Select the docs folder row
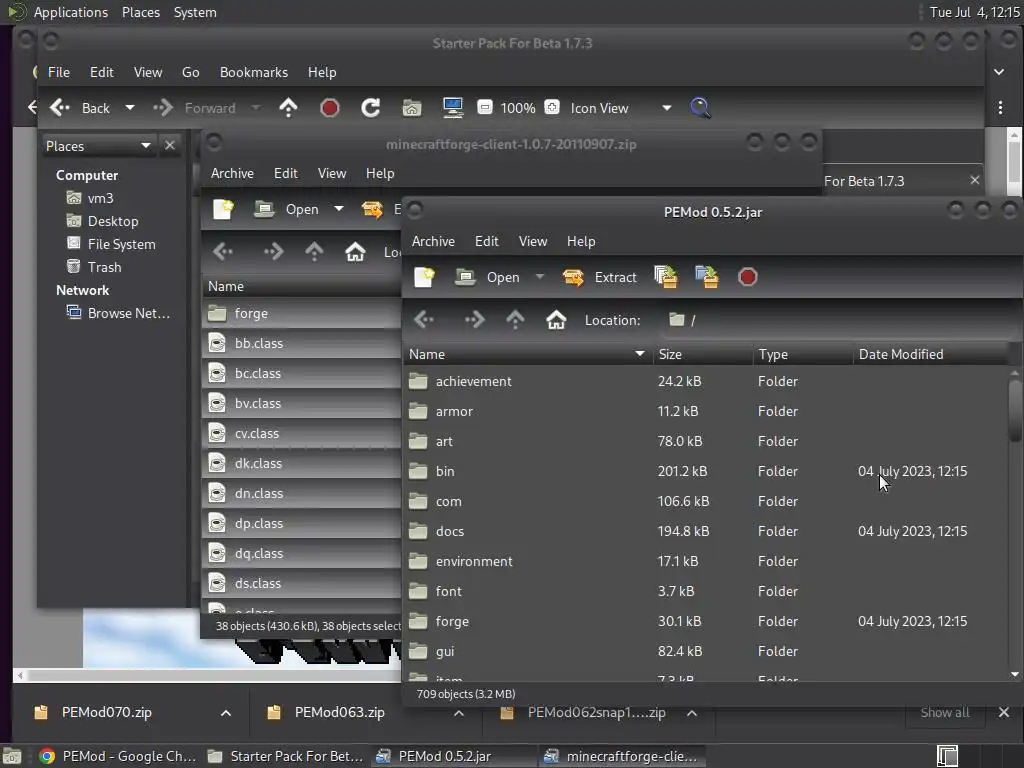Viewport: 1024px width, 768px height. (705, 532)
